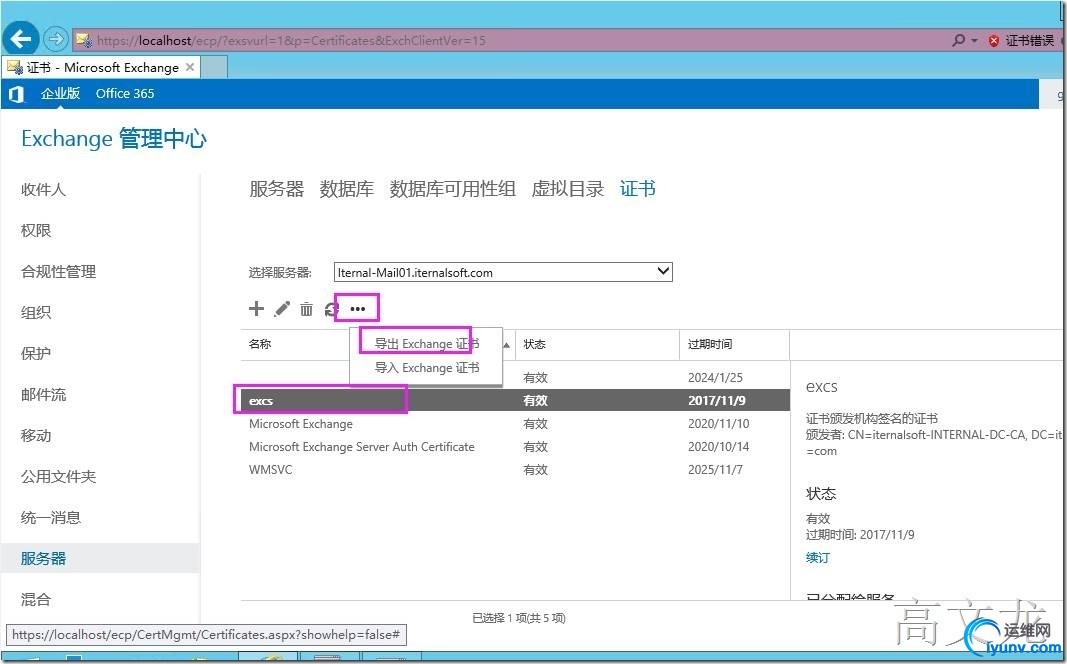Switch to the 数据库 top tab
1067x664 pixels.
(x=347, y=188)
